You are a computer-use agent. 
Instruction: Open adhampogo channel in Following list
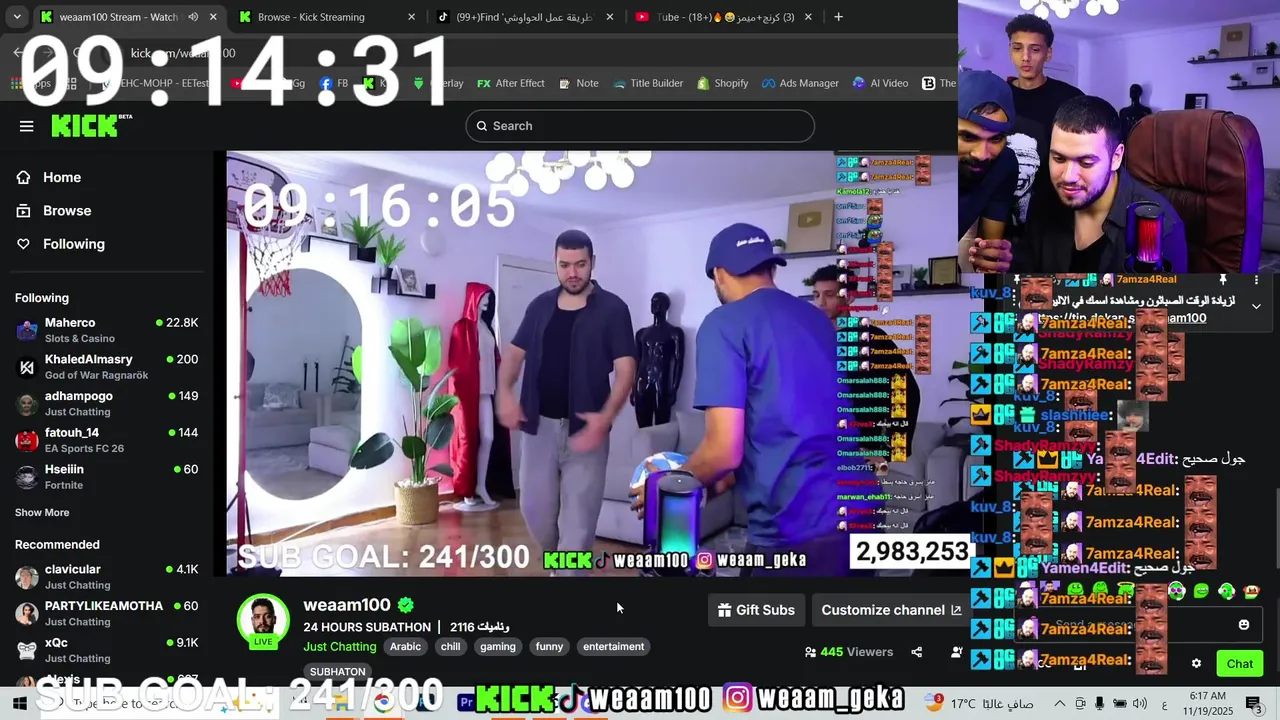pos(106,403)
